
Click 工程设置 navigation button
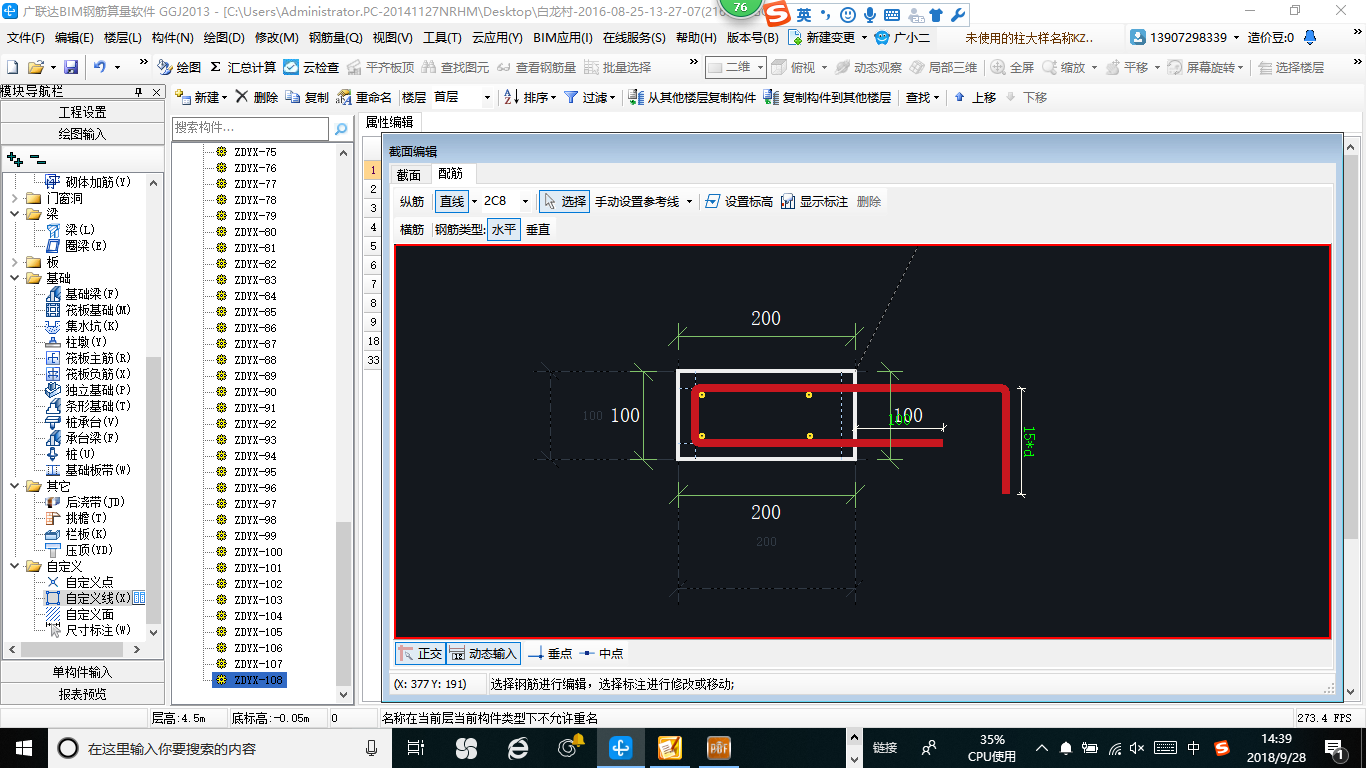coord(82,112)
